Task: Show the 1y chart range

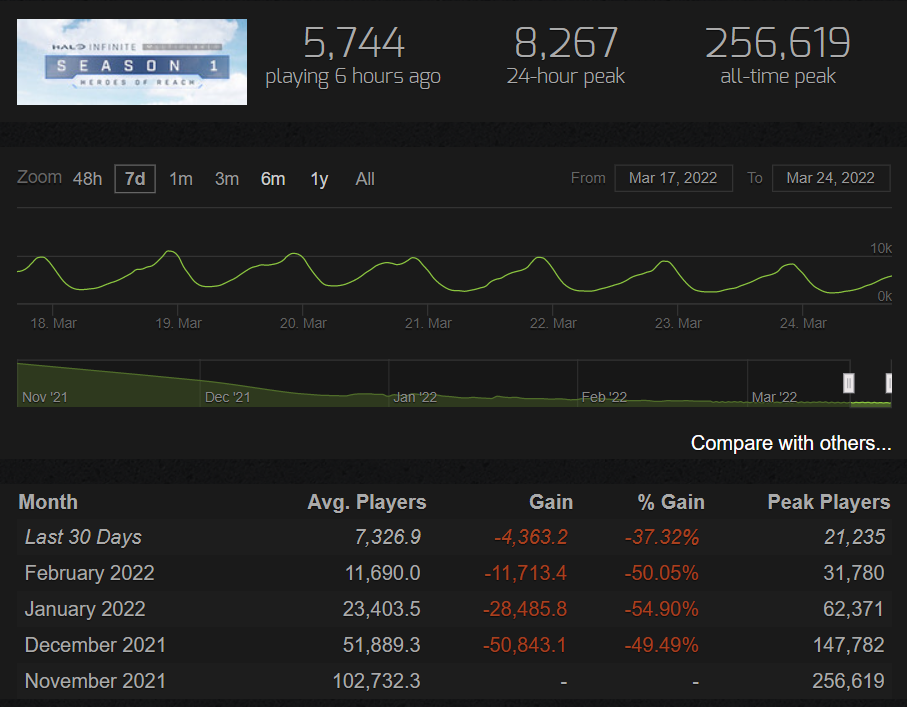Action: point(319,179)
